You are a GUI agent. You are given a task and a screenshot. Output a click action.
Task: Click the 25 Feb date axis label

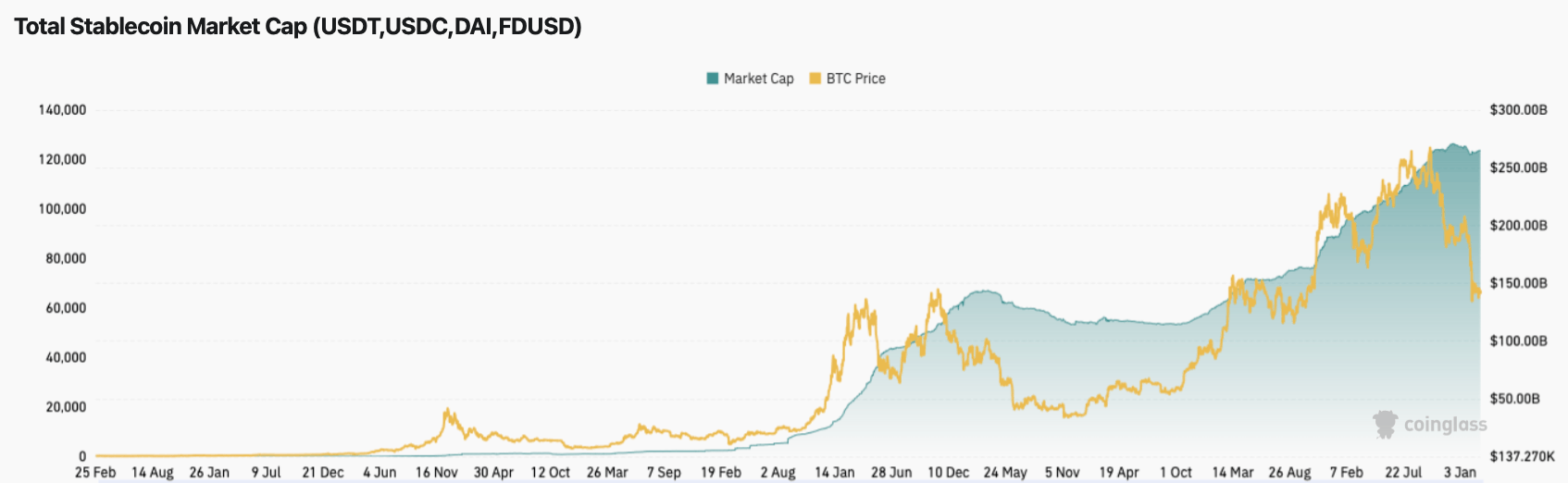click(x=95, y=472)
